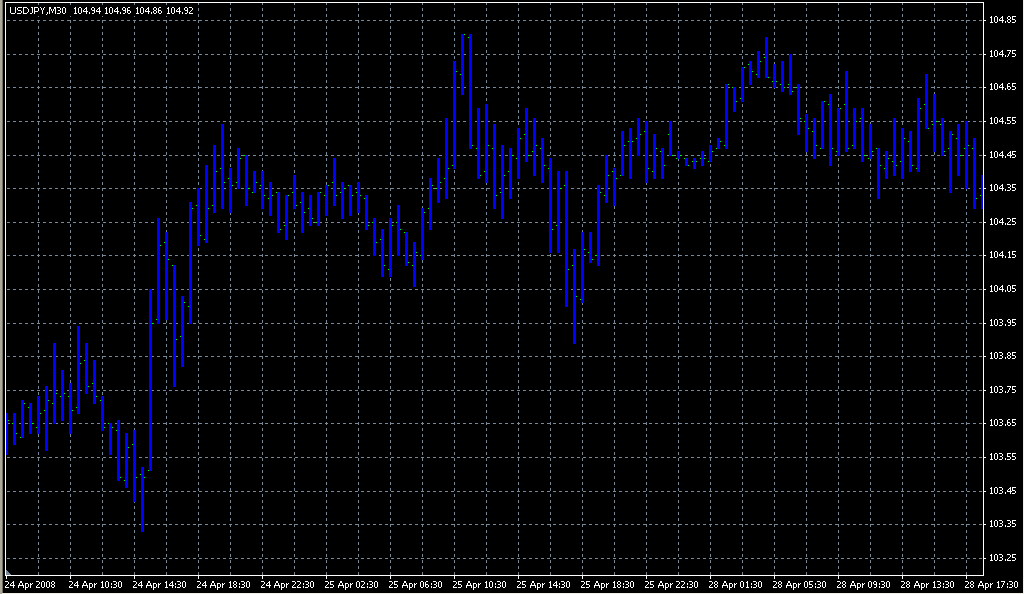Click the 28 Apr 01:30 time label
Screen dimensions: 1024x594
pyautogui.click(x=735, y=585)
